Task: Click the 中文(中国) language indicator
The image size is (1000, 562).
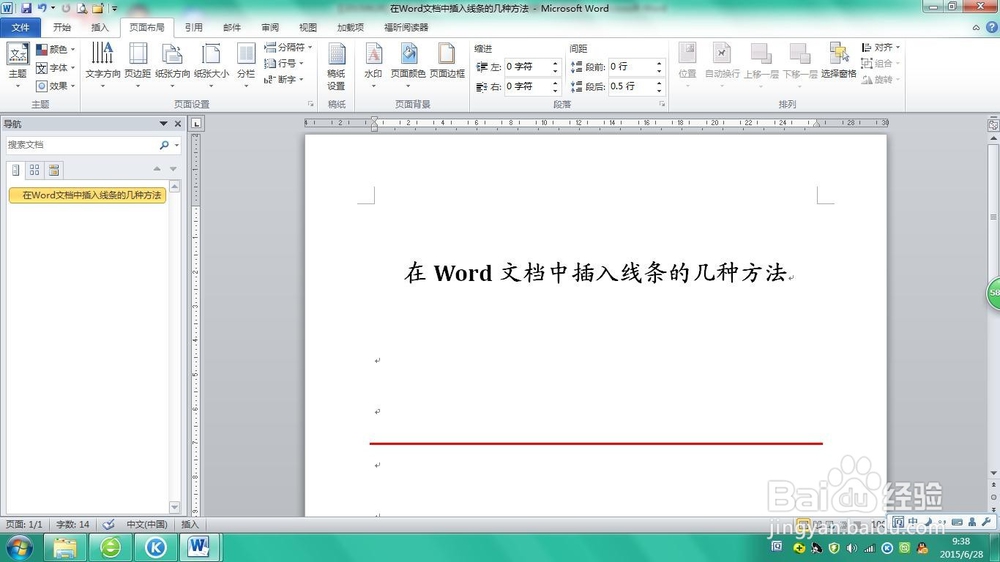Action: [147, 524]
